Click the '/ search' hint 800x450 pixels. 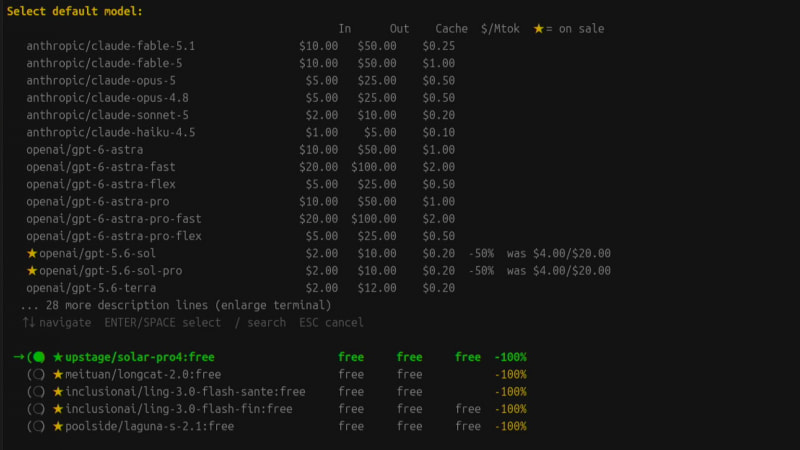(260, 323)
